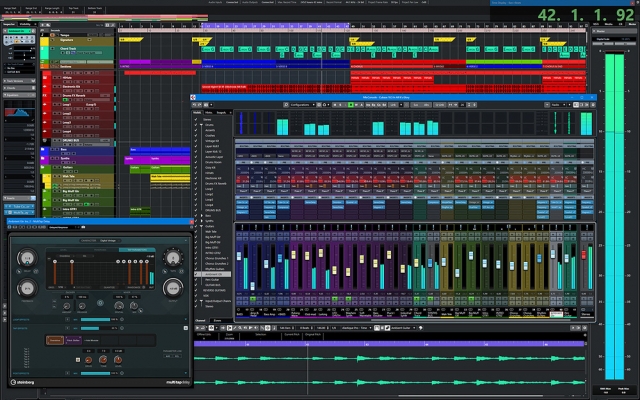The height and width of the screenshot is (400, 640).
Task: Open the HiHats track folder icon
Action: (44, 78)
